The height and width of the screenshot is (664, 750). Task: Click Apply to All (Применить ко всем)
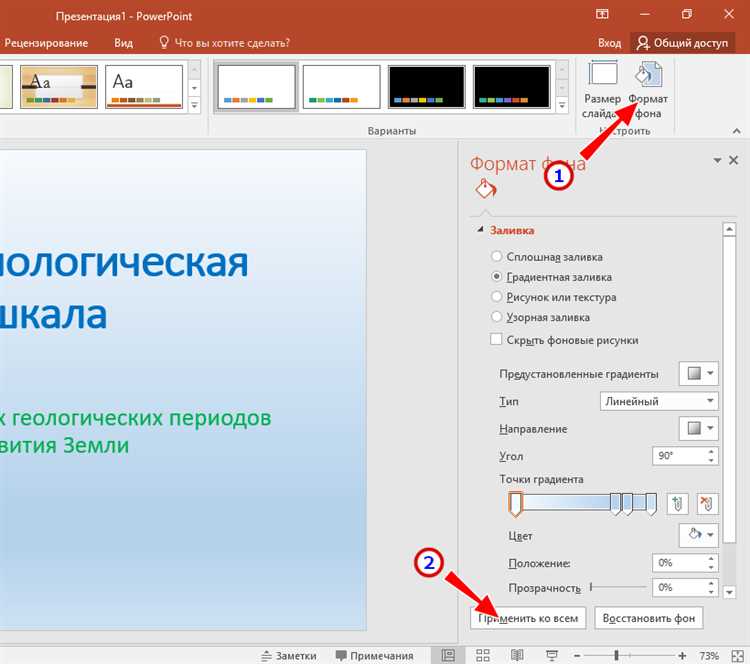[528, 618]
